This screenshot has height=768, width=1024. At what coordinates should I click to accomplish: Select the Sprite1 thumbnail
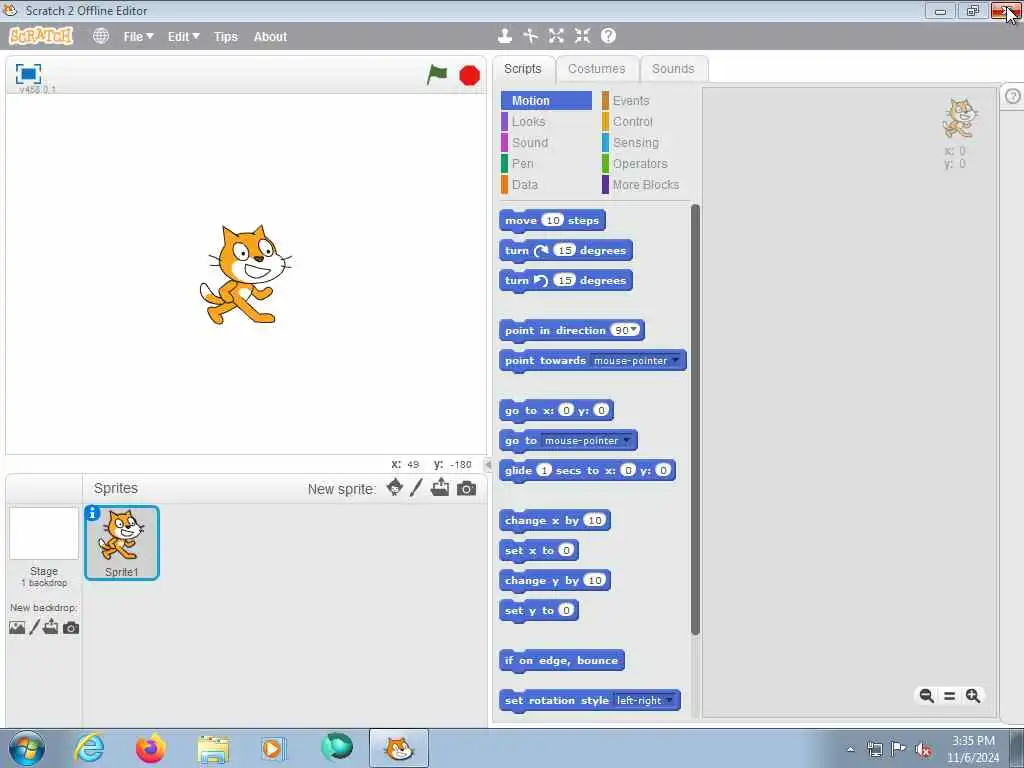(121, 543)
